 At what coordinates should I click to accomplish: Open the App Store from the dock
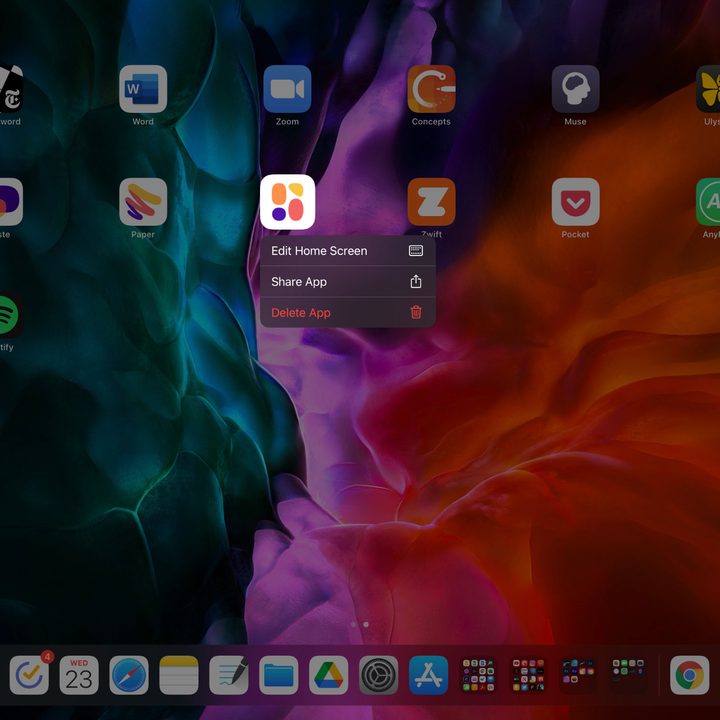click(428, 675)
